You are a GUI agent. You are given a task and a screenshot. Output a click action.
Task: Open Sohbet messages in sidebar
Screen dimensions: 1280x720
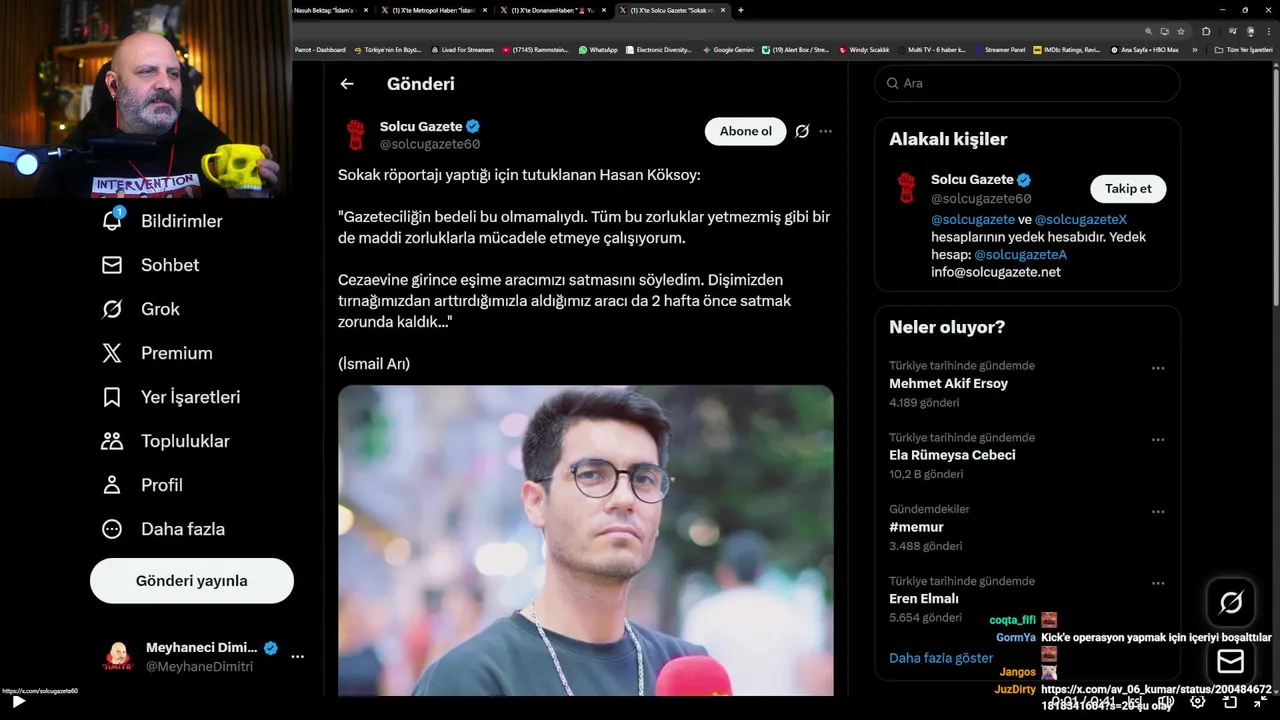click(150, 265)
